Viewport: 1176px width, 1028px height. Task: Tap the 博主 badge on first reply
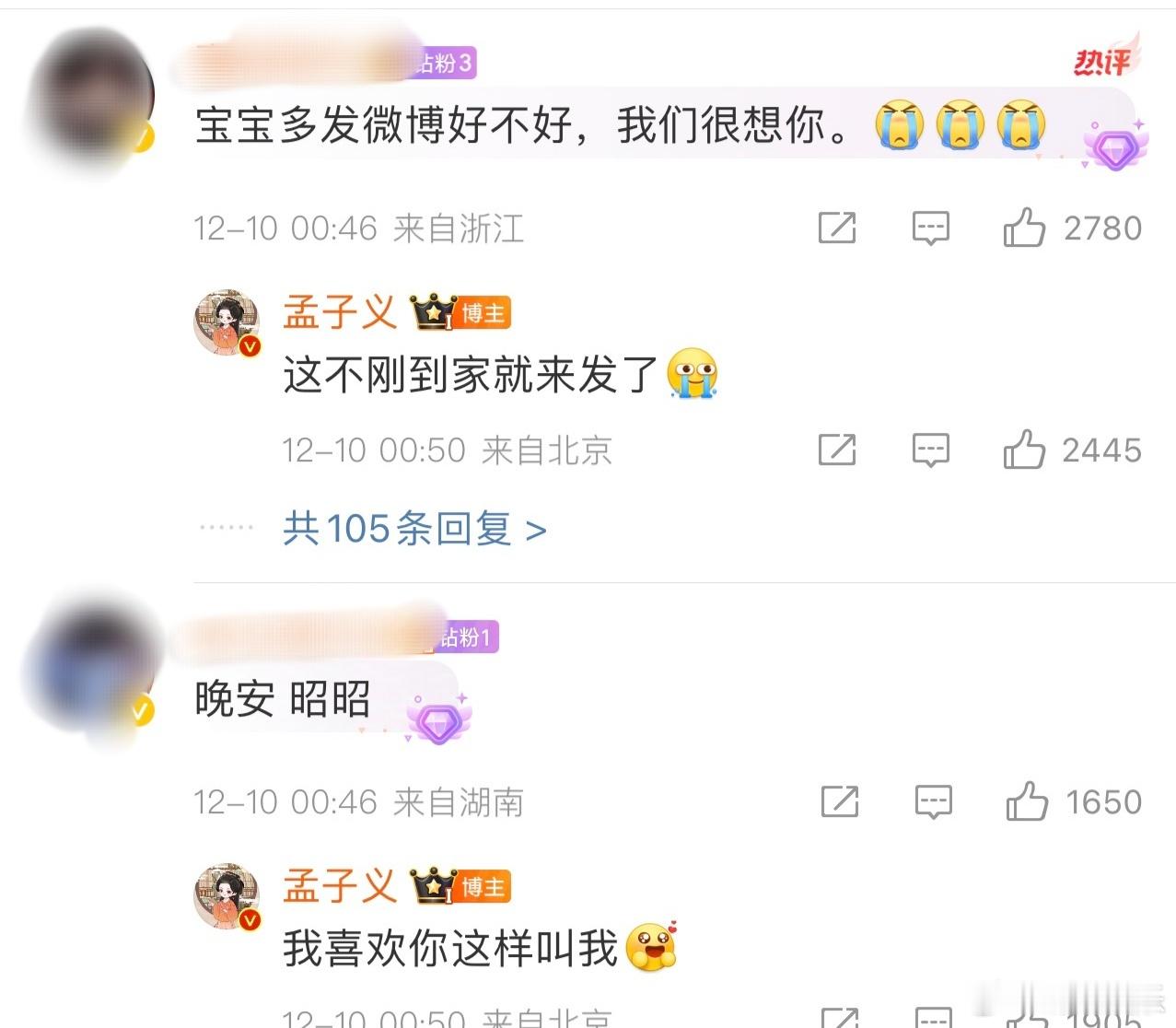483,313
